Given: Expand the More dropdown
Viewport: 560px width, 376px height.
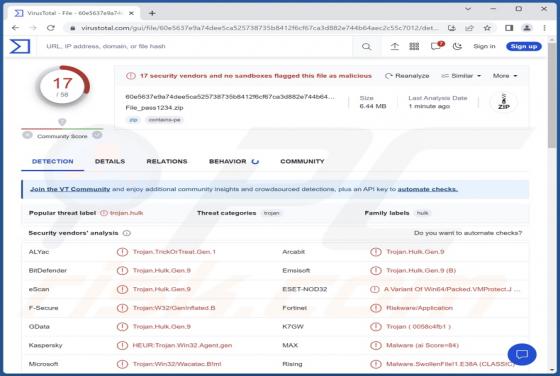Looking at the screenshot, I should click(505, 76).
